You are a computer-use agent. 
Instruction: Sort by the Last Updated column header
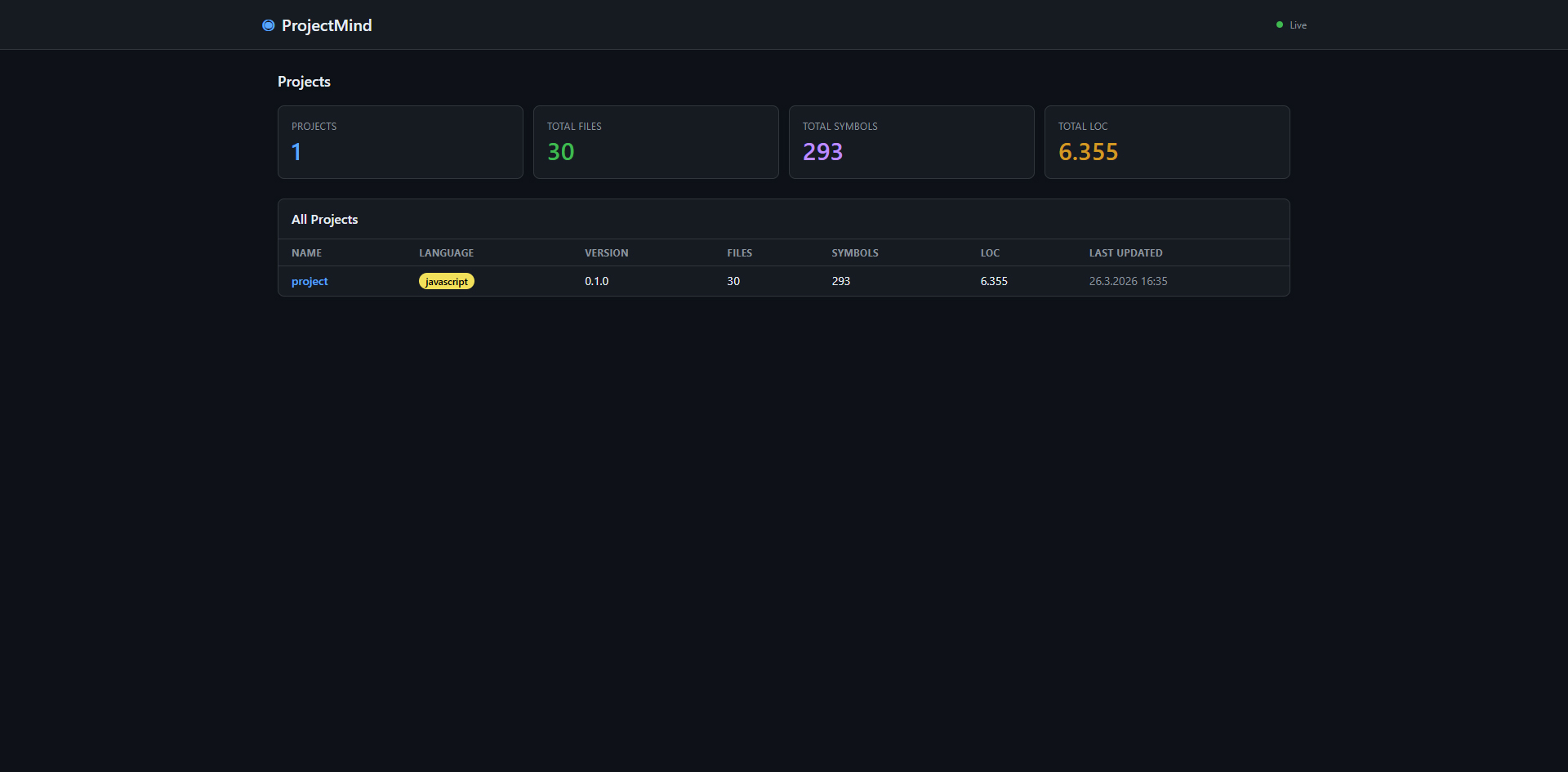pos(1125,253)
